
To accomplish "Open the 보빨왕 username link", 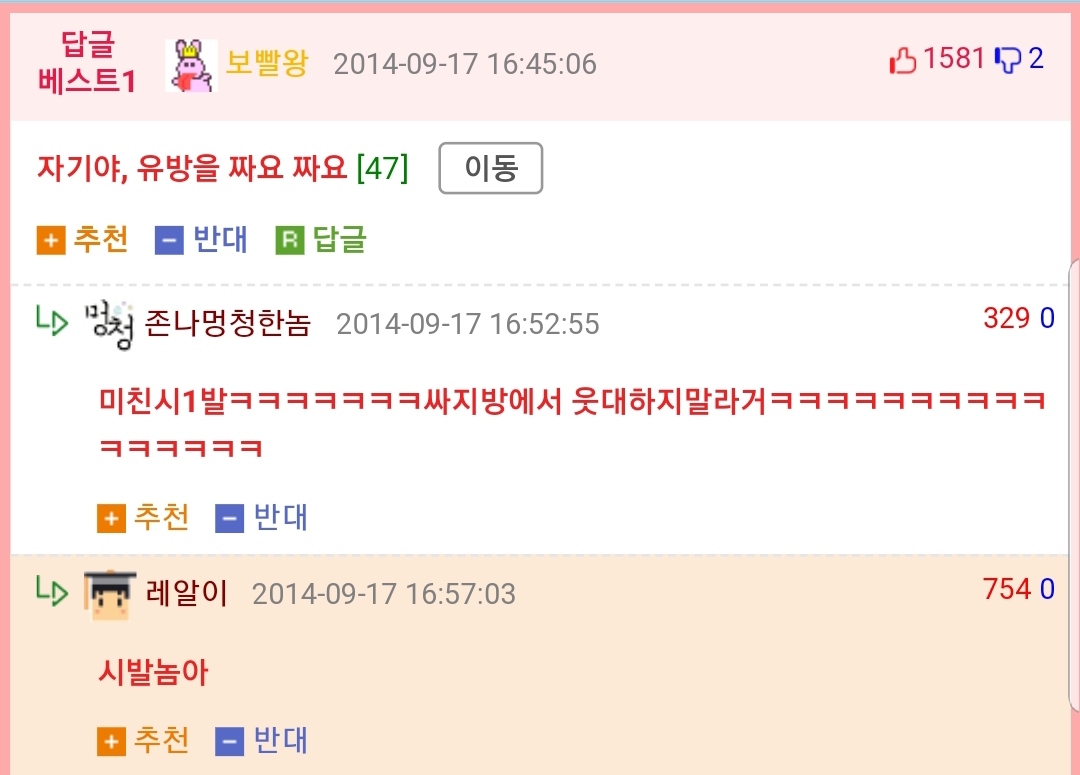I will click(x=267, y=63).
